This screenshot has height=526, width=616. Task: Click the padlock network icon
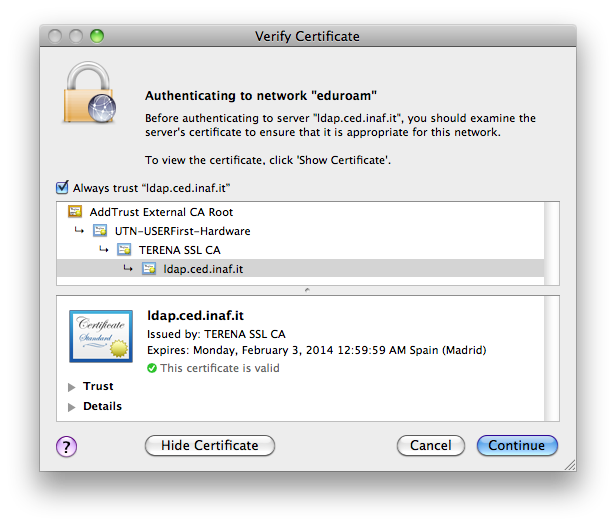click(90, 92)
